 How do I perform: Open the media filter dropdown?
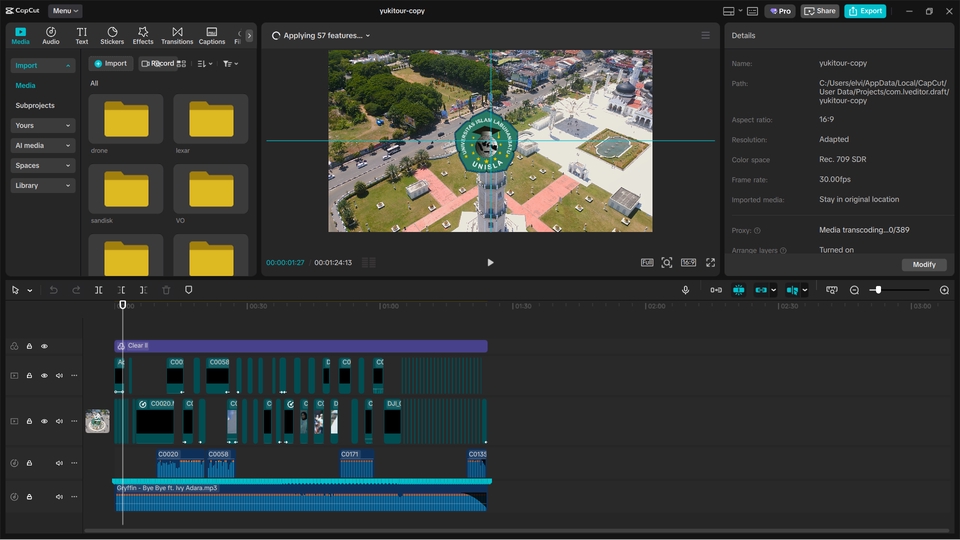click(x=231, y=64)
